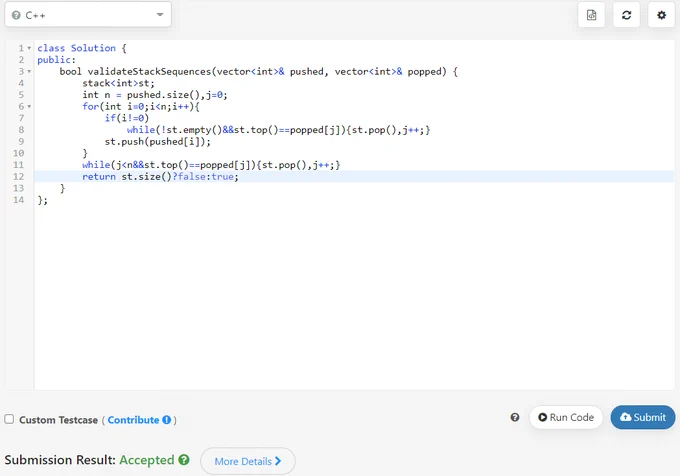Run the code with Run Code button

(566, 417)
